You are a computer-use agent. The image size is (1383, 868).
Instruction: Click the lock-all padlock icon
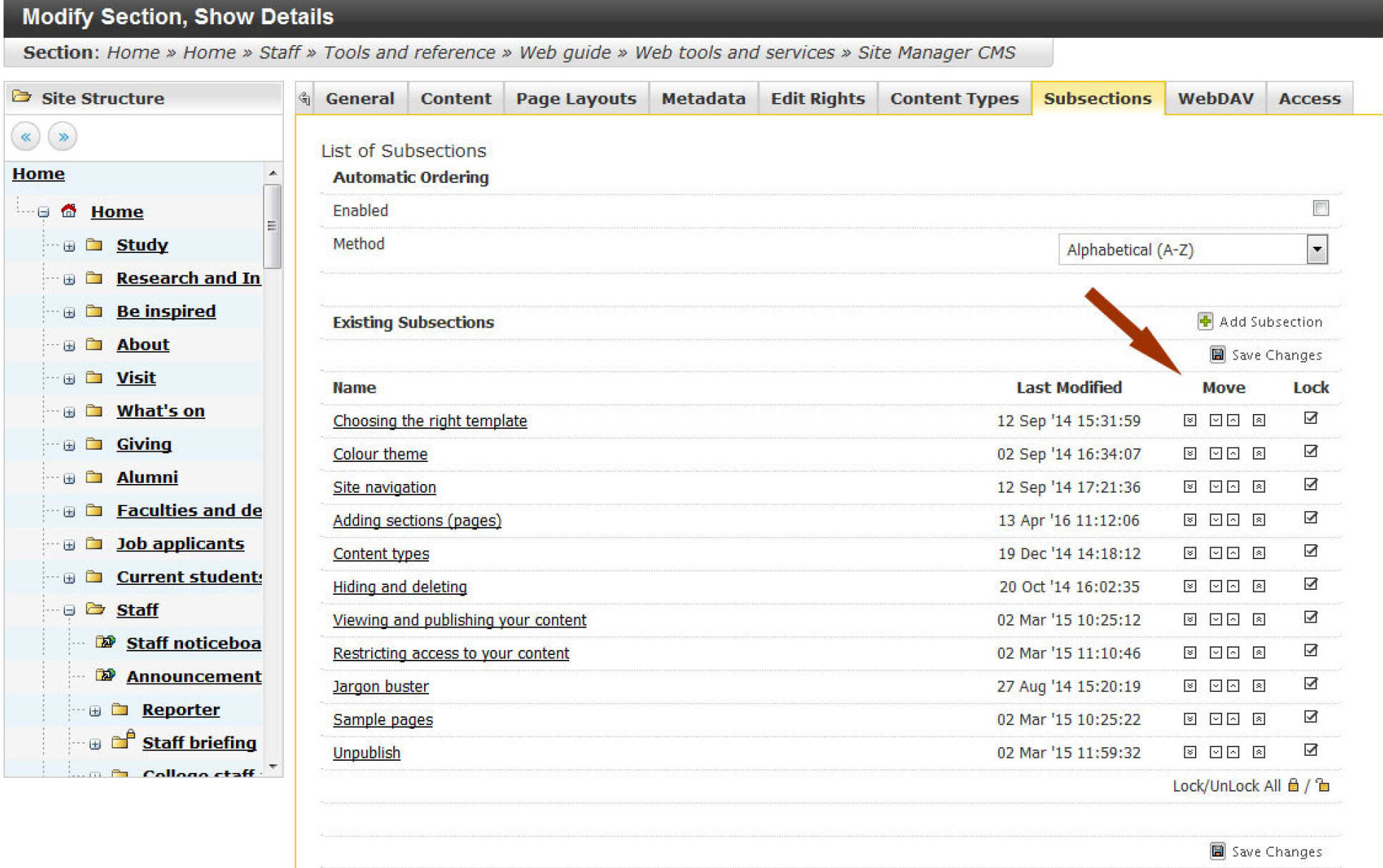click(1293, 785)
